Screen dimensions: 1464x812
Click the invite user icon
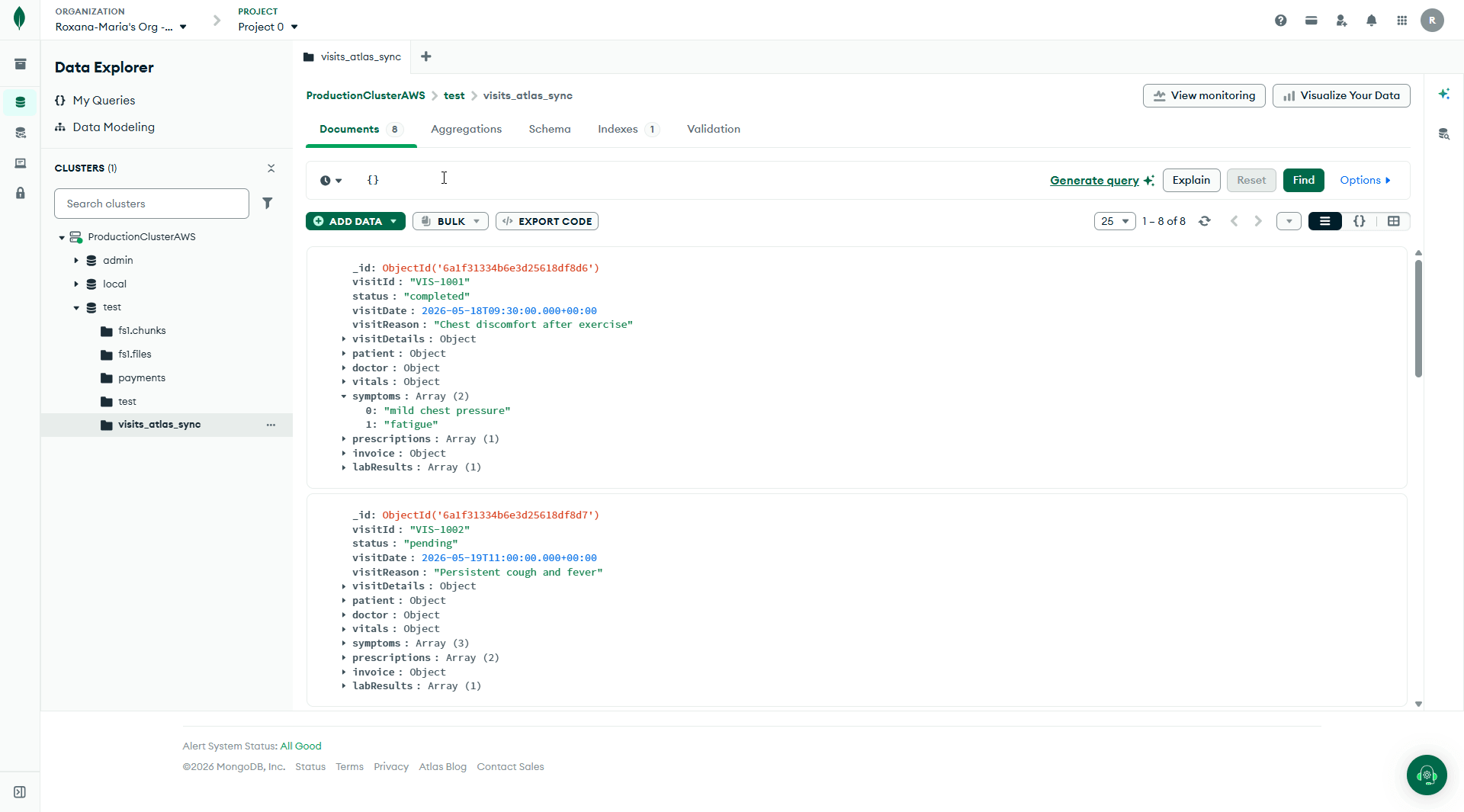click(x=1341, y=21)
